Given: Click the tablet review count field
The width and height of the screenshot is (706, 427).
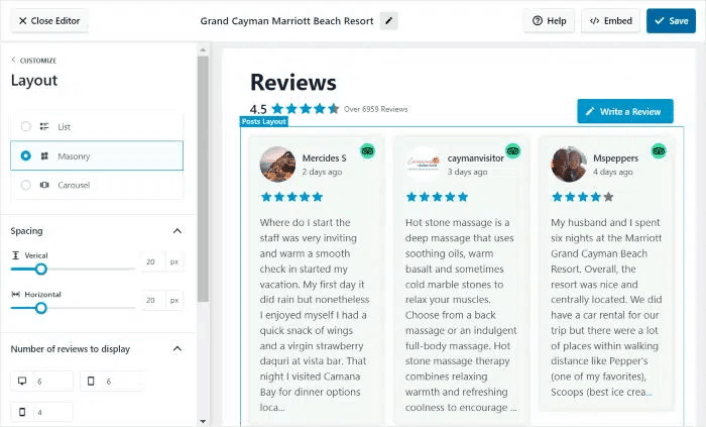Looking at the screenshot, I should coord(112,381).
